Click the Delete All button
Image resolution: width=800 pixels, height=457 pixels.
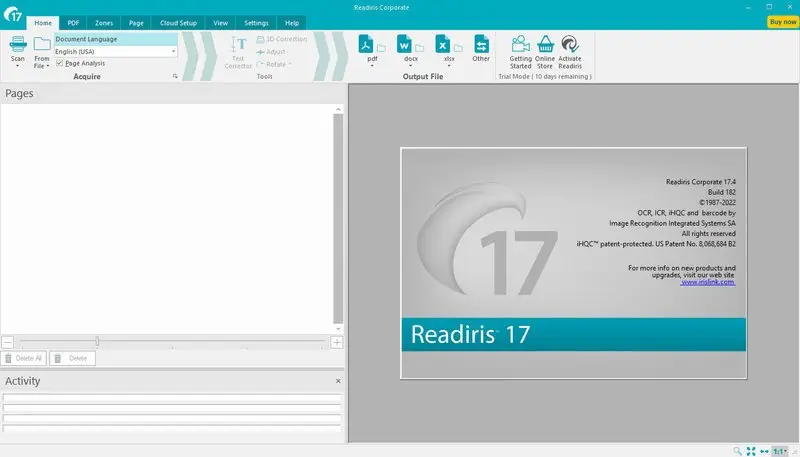pos(23,359)
